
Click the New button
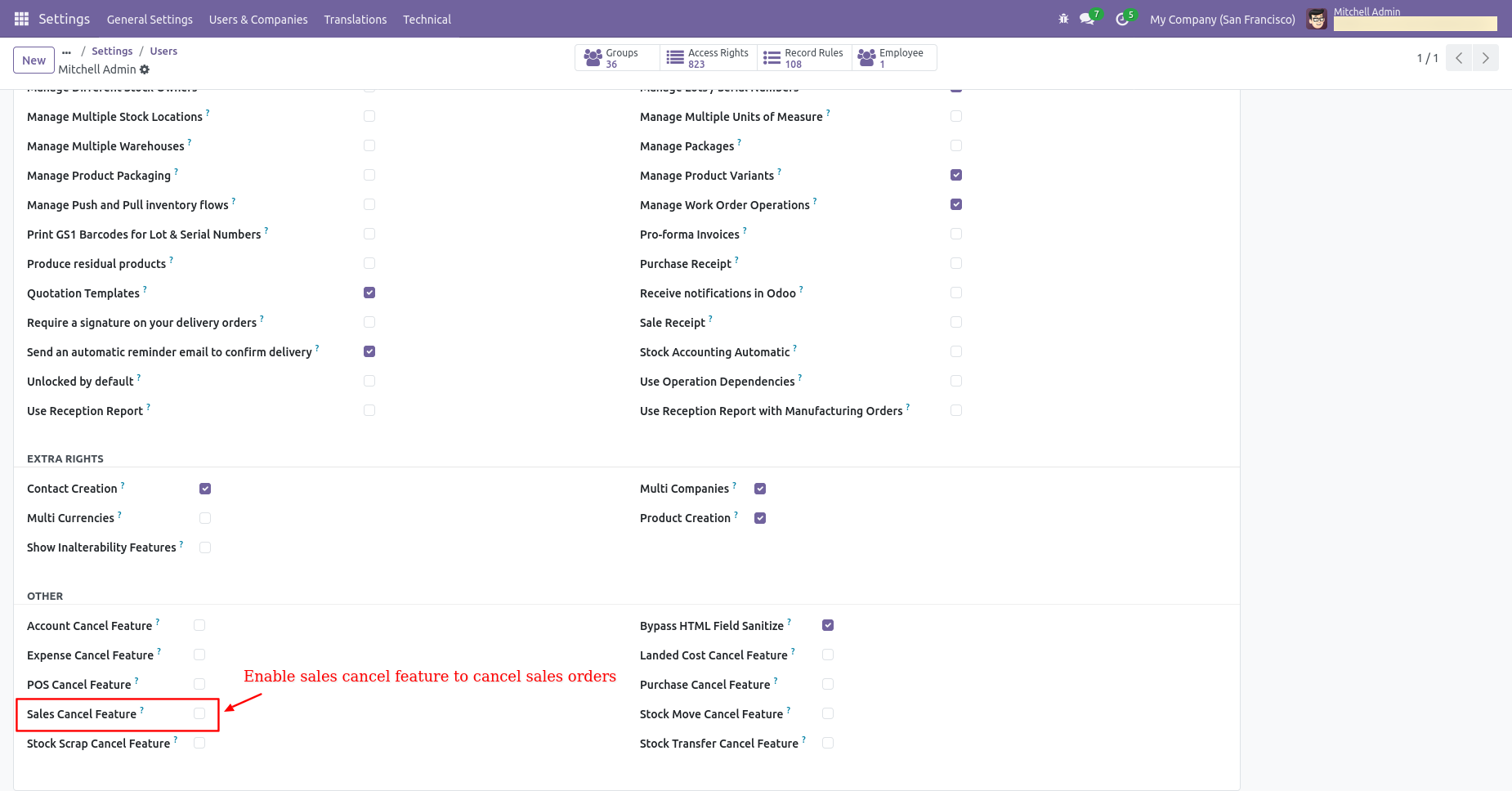(x=34, y=60)
